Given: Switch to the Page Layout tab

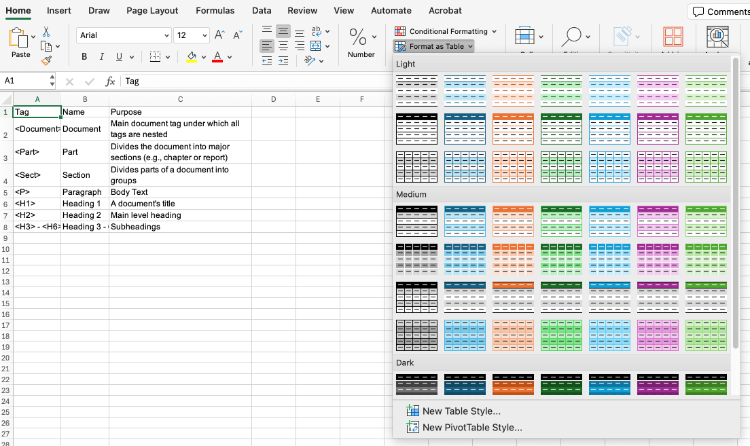Looking at the screenshot, I should point(152,10).
